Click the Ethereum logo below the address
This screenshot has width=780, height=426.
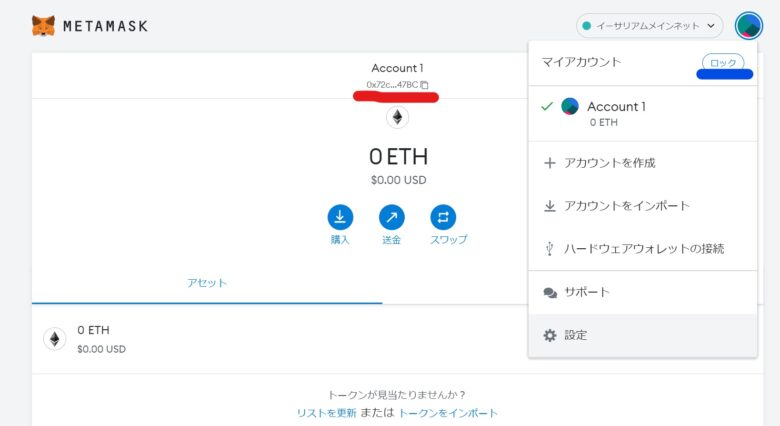coord(397,117)
